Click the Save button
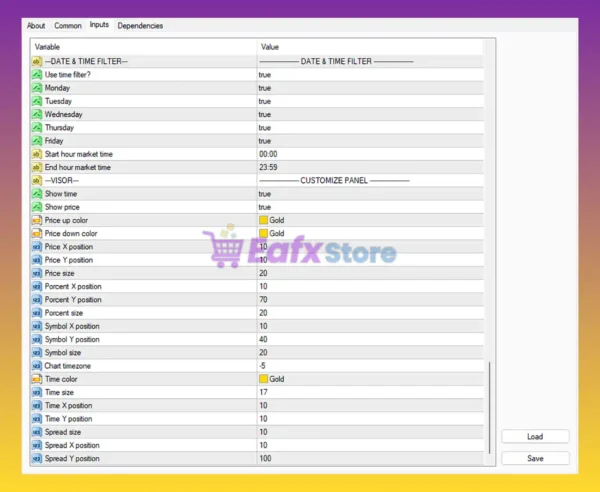 [535, 458]
